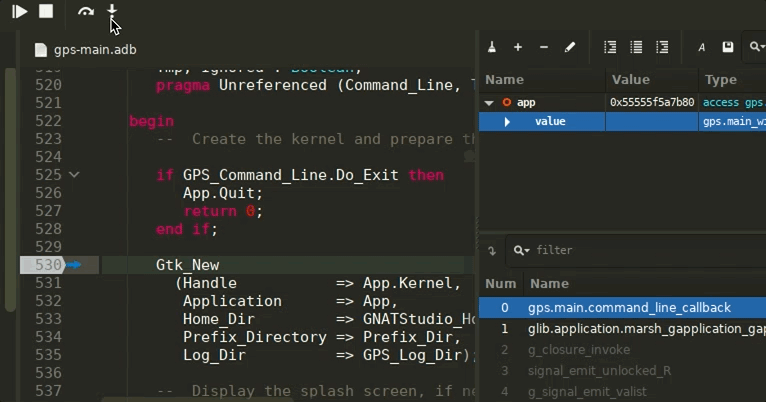Sort variables by Value column header
The image size is (766, 402).
pos(652,80)
